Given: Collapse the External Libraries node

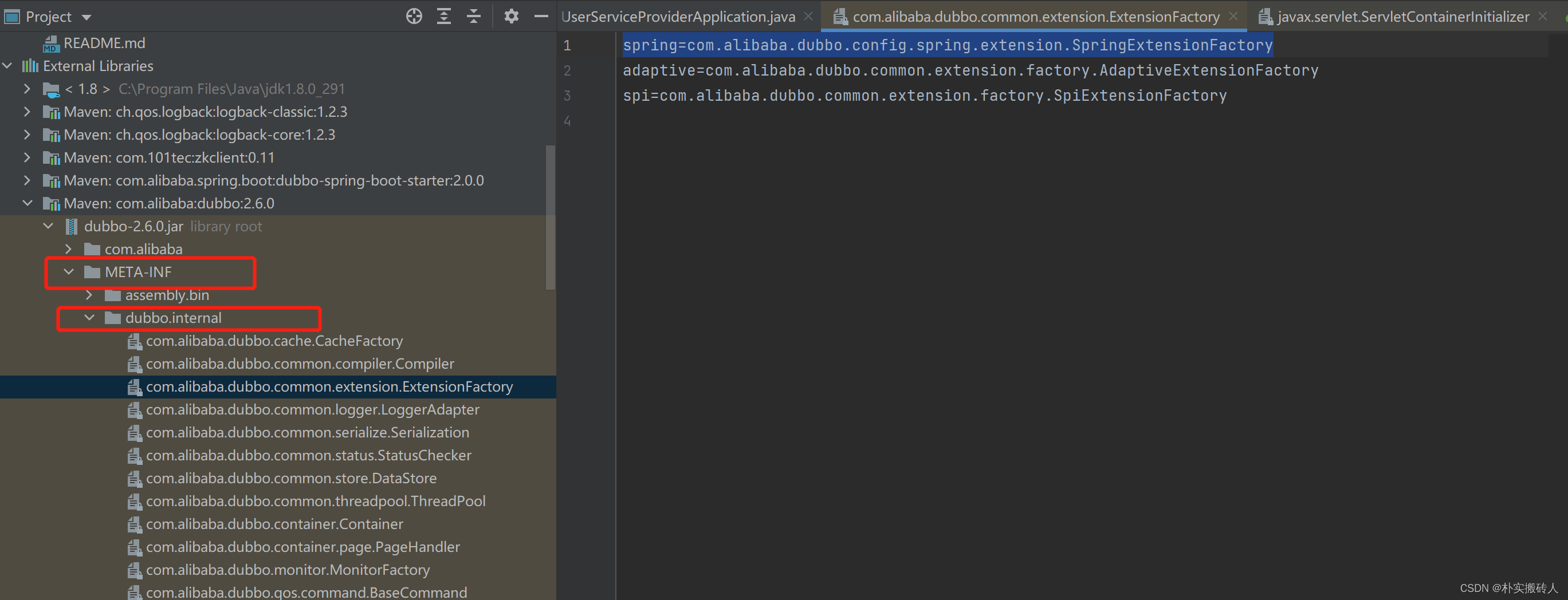Looking at the screenshot, I should click(7, 66).
